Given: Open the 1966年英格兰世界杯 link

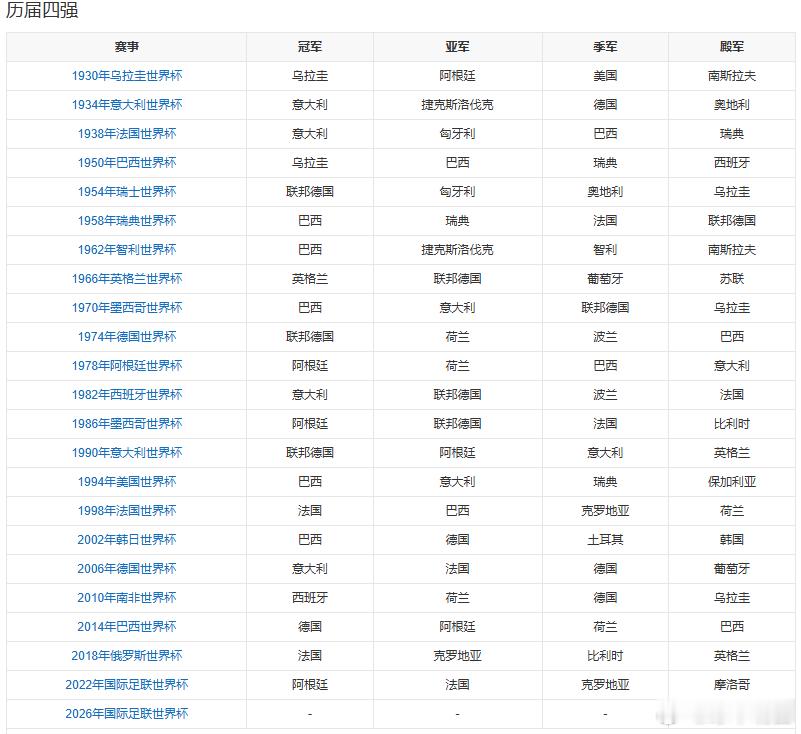Looking at the screenshot, I should 127,279.
